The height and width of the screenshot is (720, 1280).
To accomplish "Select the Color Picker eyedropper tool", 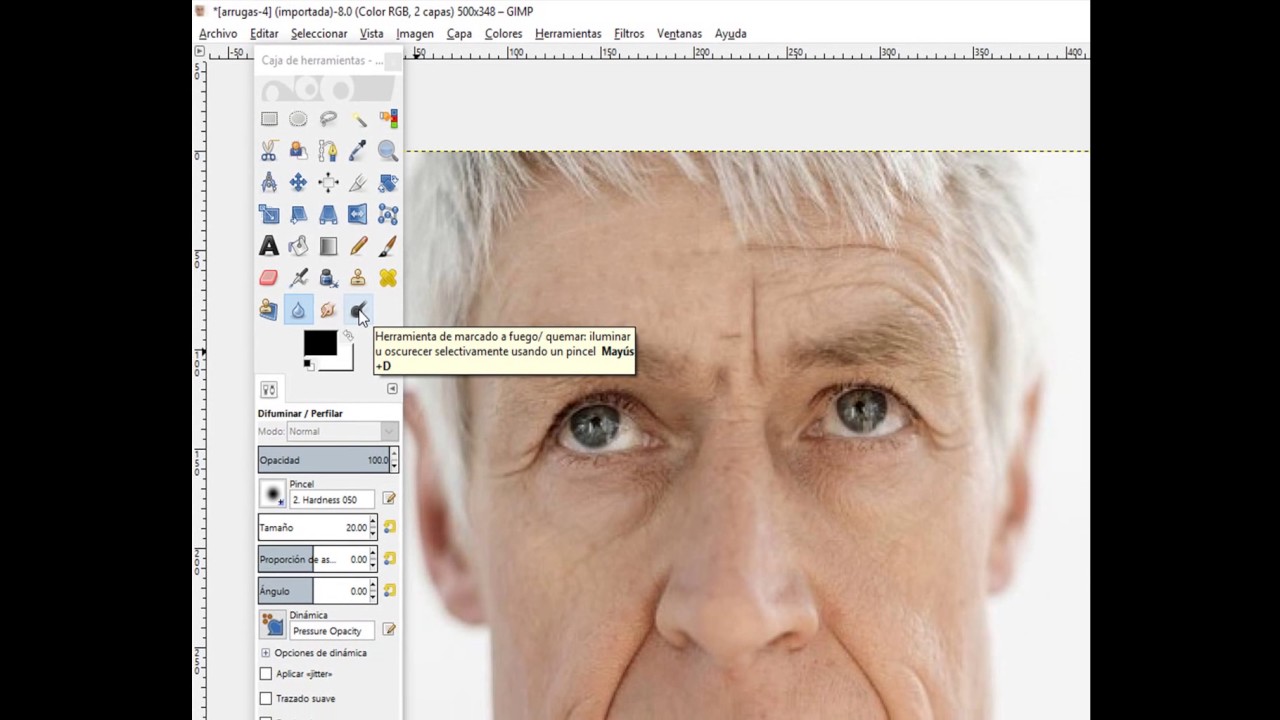I will [358, 151].
